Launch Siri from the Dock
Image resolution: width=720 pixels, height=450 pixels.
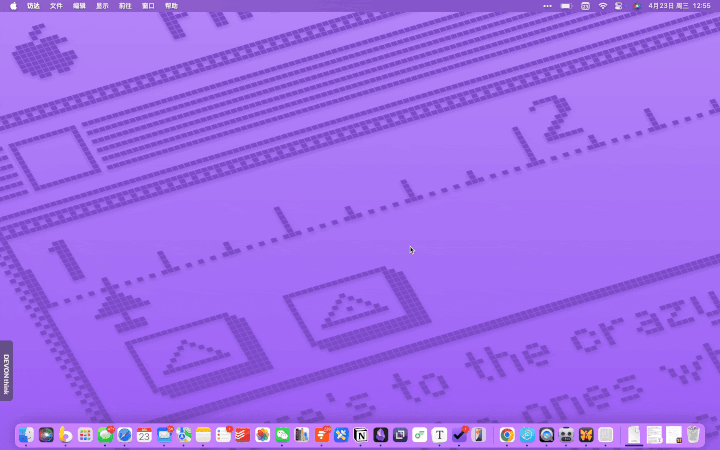tap(46, 435)
